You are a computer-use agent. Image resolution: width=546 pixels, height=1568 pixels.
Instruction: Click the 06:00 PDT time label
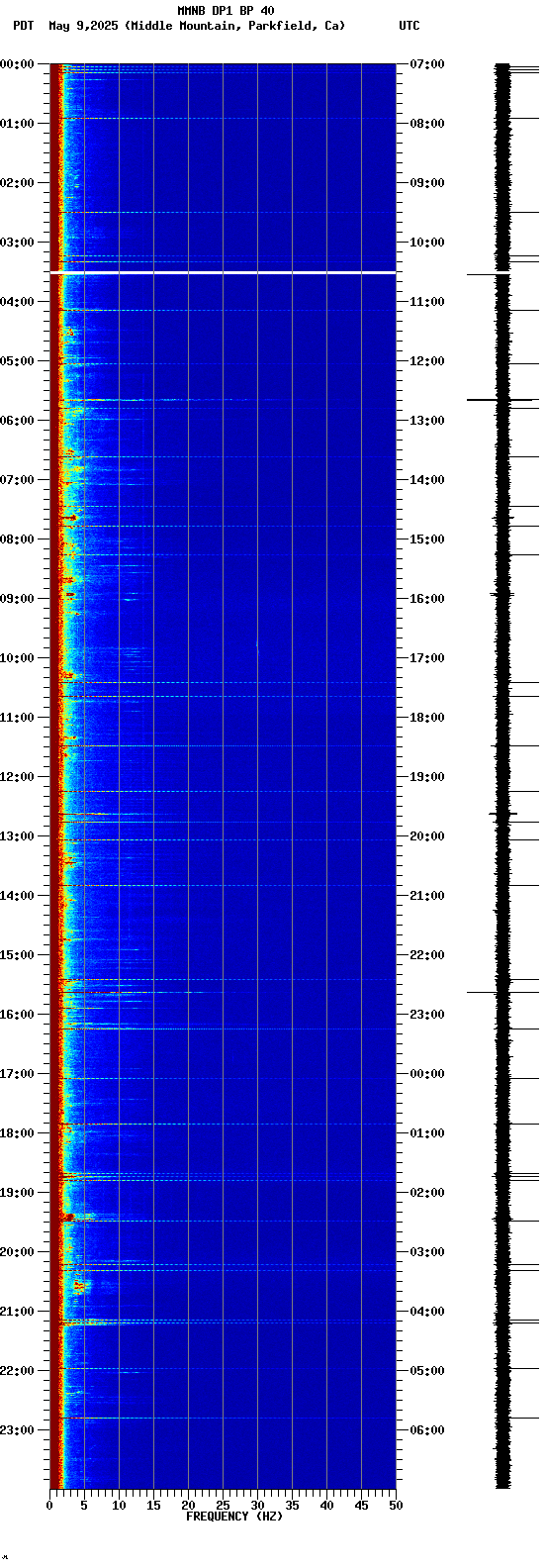pyautogui.click(x=17, y=421)
